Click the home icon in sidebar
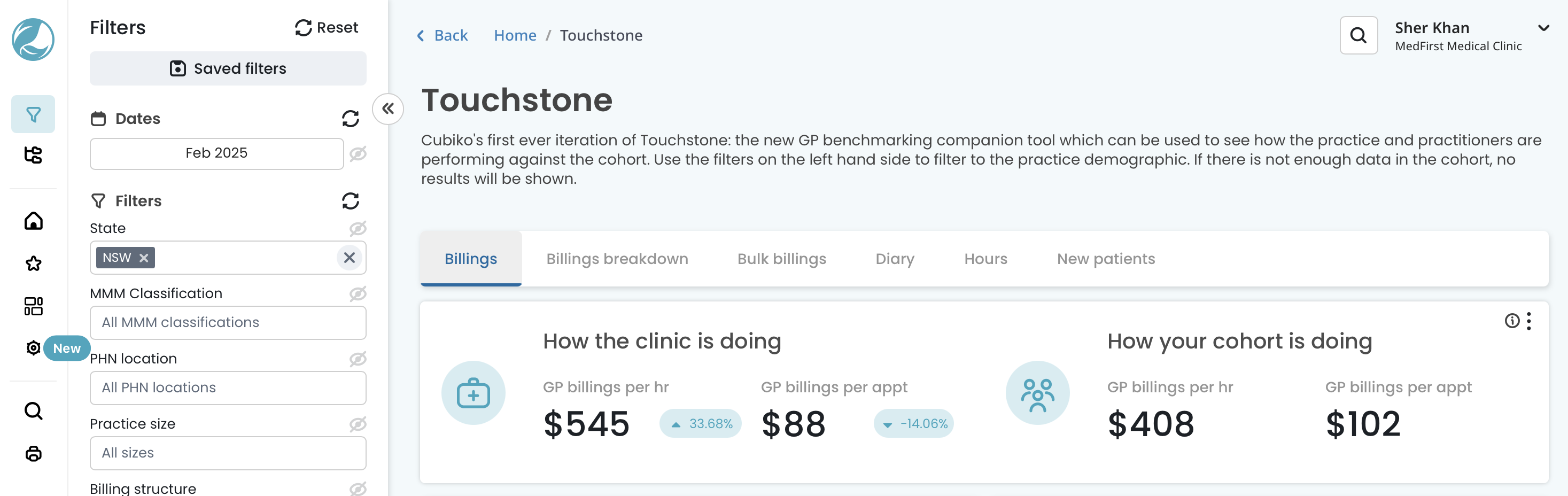 click(33, 220)
